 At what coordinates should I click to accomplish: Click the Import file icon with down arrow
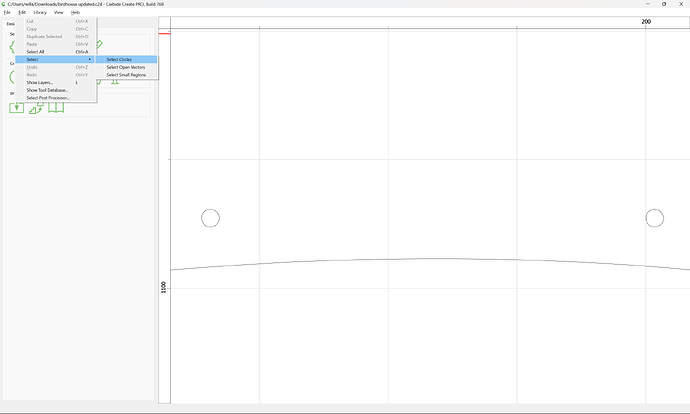coord(17,107)
